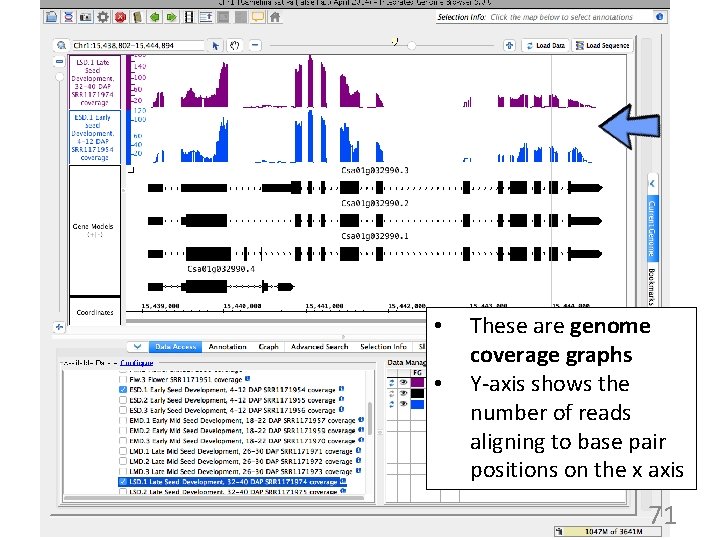This screenshot has height=540, width=720.
Task: Click the info icon next to LMD.1 coverage
Action: [358, 450]
